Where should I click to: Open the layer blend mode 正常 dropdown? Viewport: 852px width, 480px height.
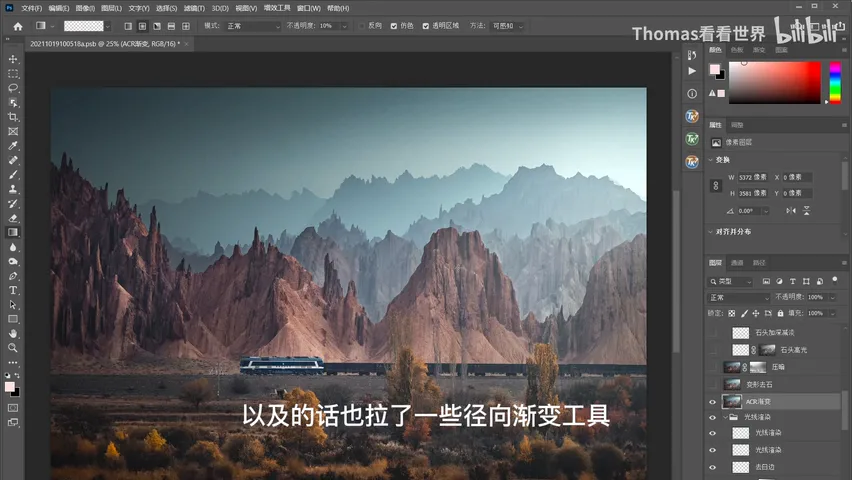pos(739,297)
